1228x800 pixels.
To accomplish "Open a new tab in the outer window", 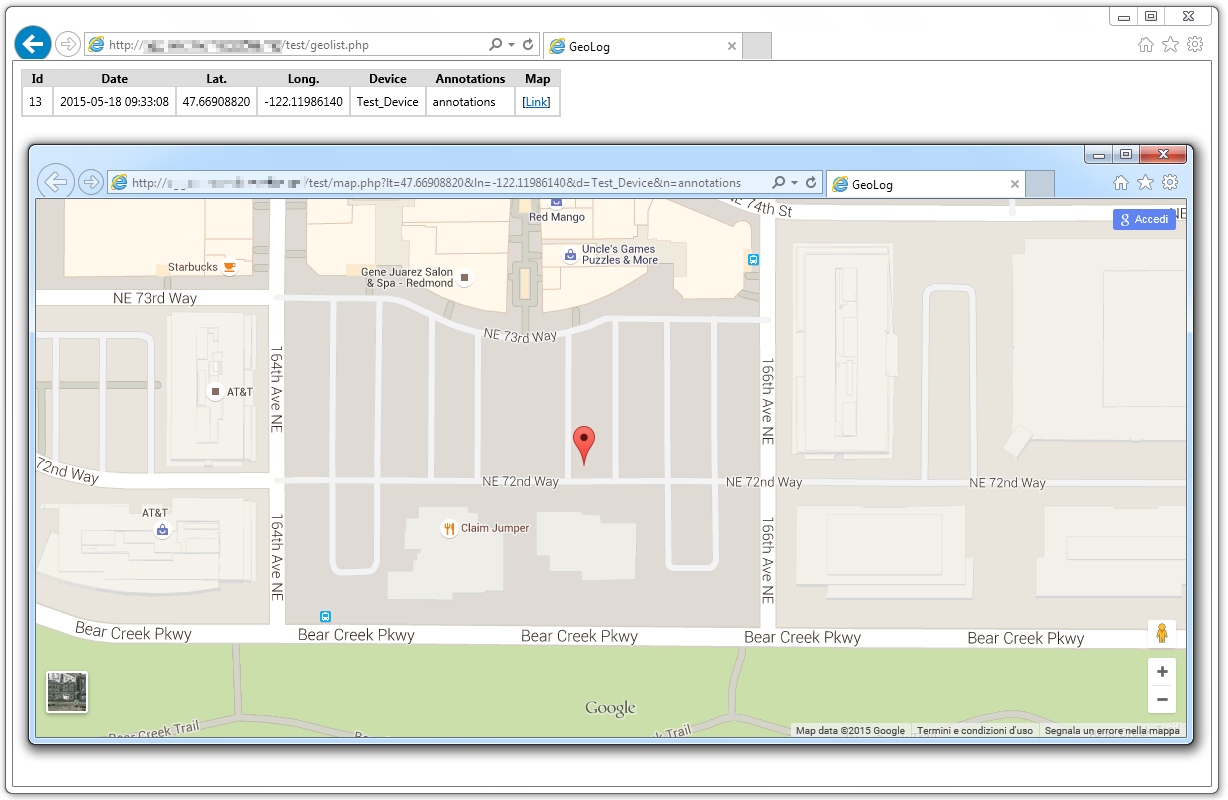I will point(757,46).
